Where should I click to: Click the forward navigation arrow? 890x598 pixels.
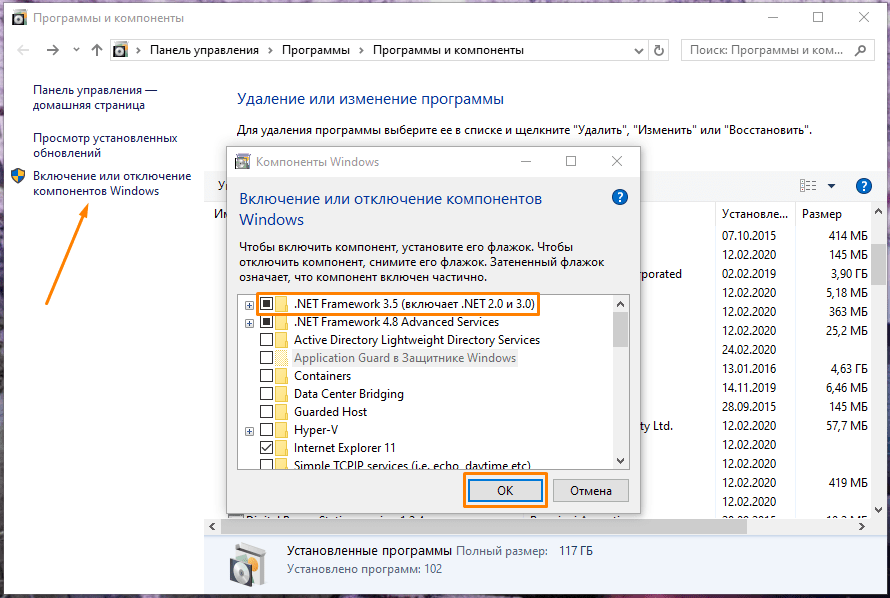[53, 50]
